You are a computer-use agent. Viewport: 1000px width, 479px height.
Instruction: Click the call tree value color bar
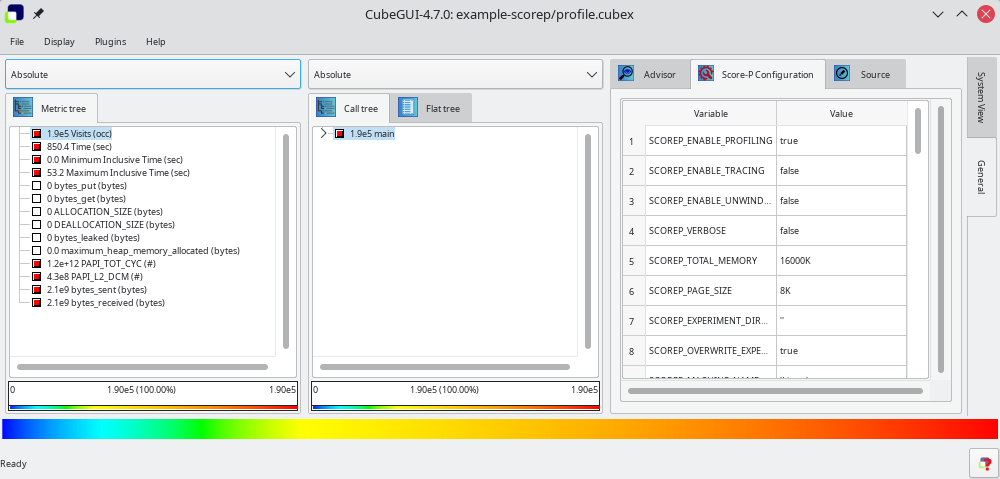tap(455, 407)
